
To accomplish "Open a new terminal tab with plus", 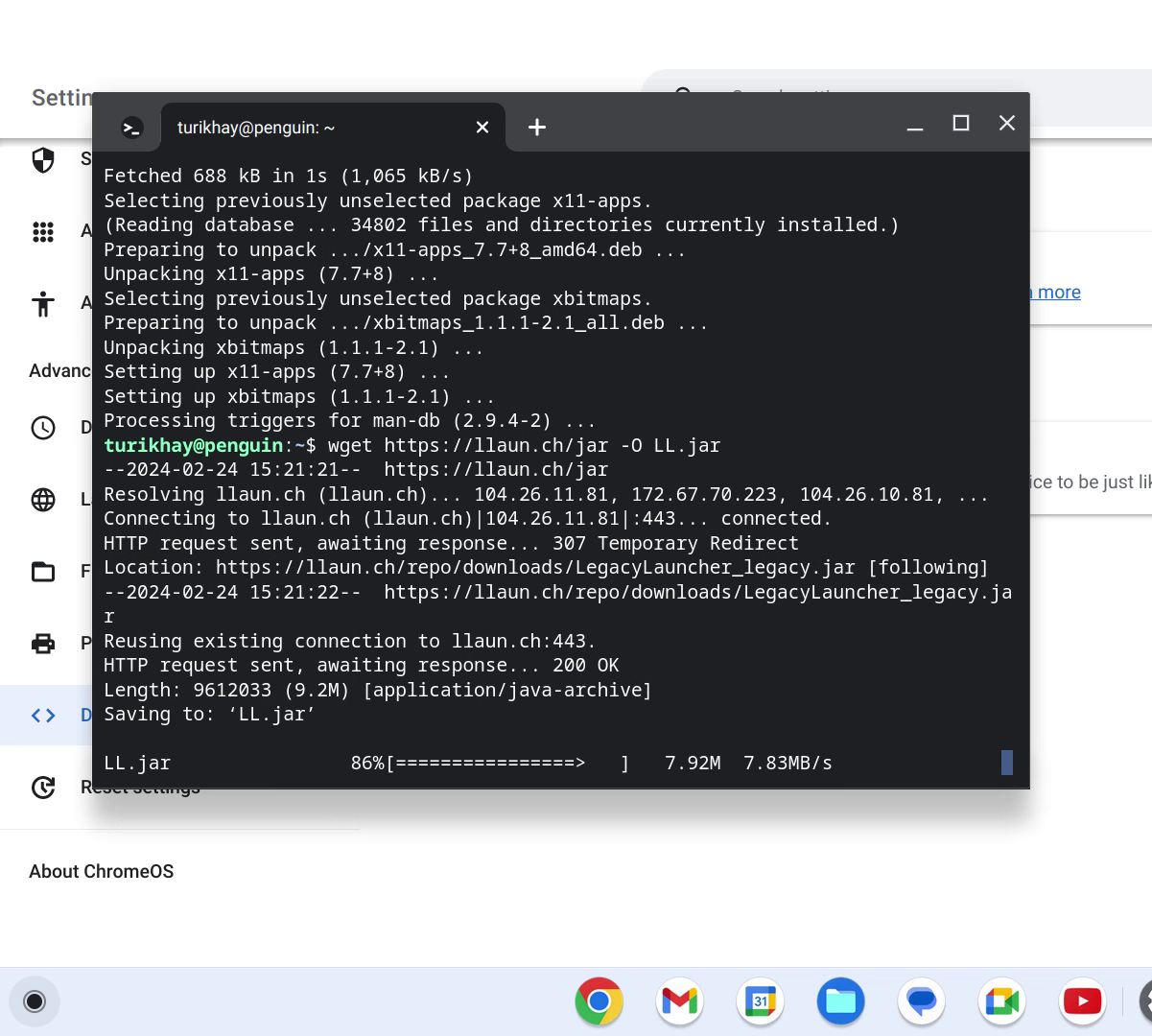I will point(537,128).
